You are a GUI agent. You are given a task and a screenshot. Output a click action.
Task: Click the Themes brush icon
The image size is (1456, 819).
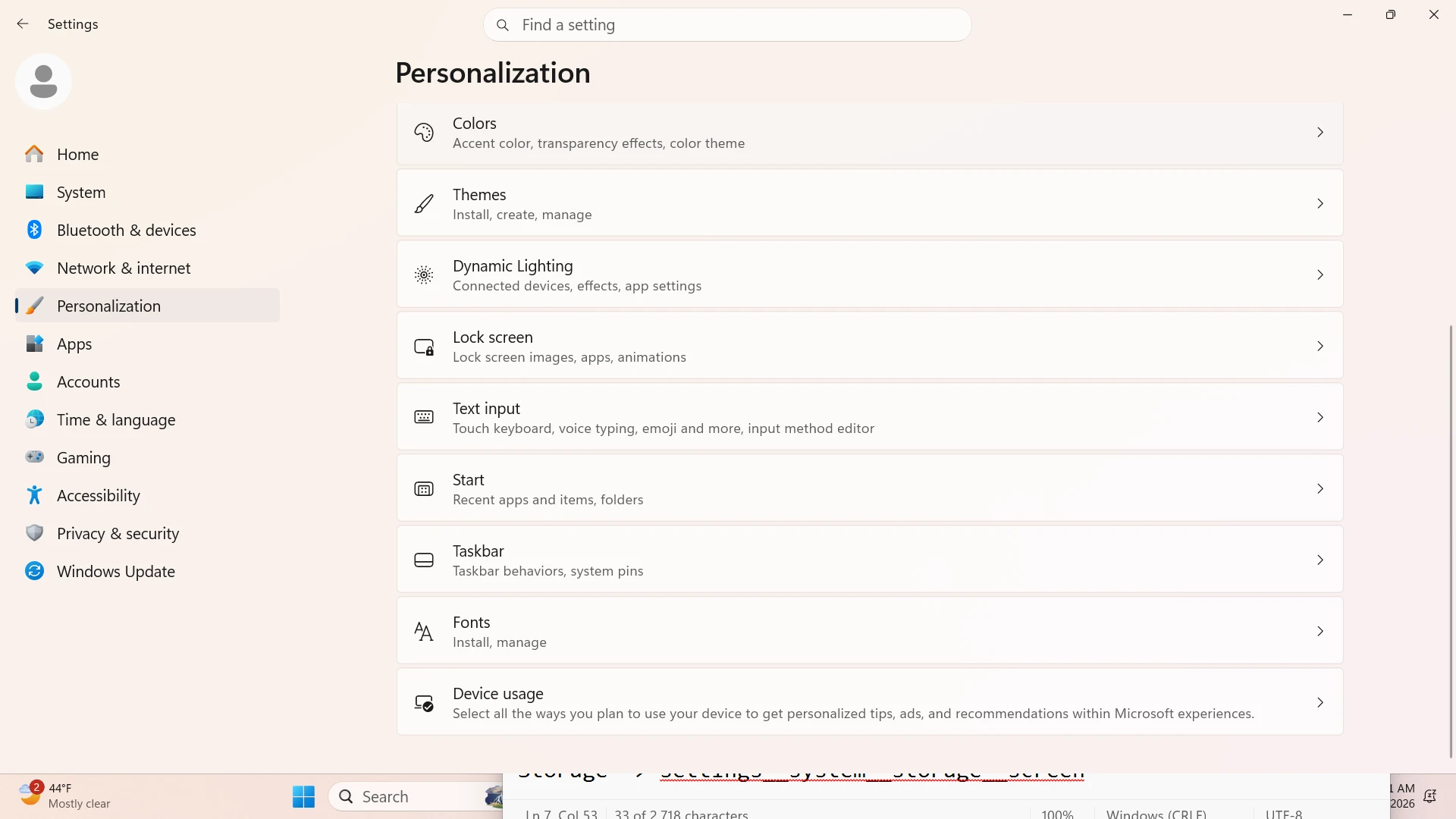(x=424, y=204)
